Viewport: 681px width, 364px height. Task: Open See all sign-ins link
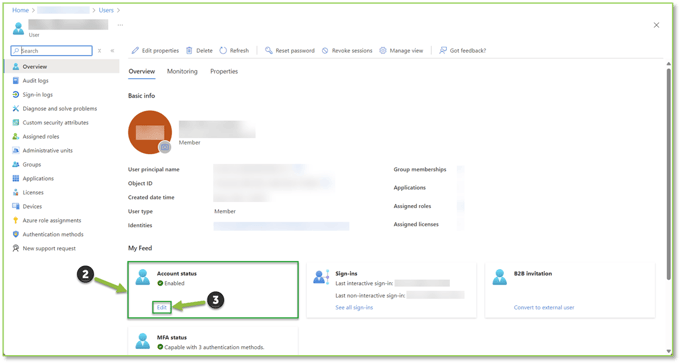click(x=354, y=308)
